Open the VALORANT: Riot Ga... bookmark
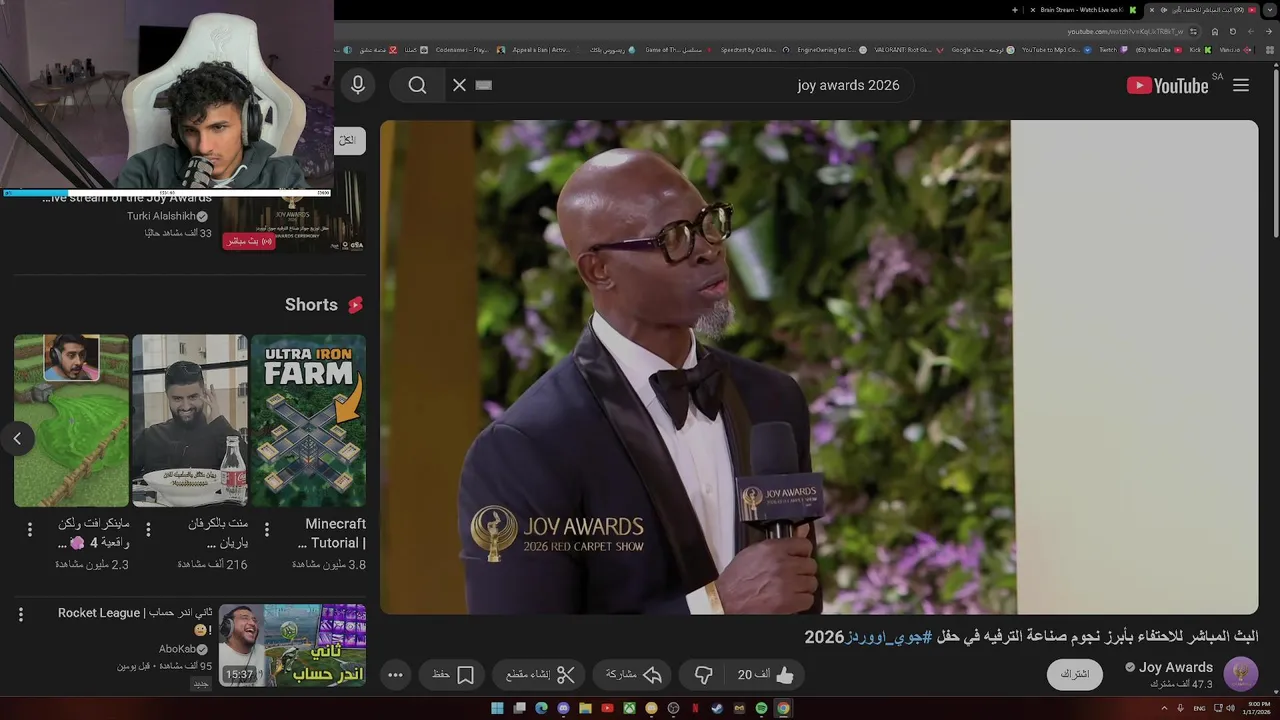 click(x=908, y=50)
